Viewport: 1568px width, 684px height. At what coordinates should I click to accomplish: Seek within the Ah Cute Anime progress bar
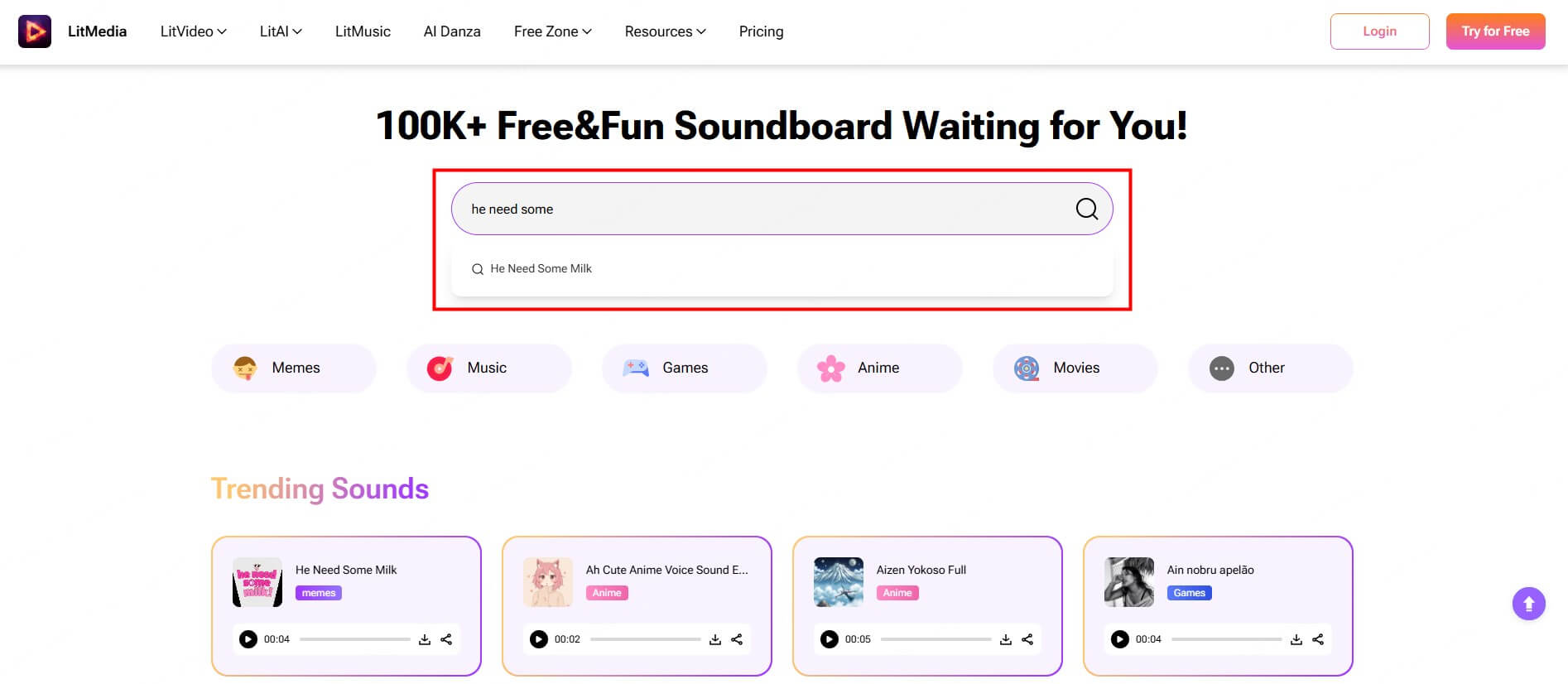point(645,639)
